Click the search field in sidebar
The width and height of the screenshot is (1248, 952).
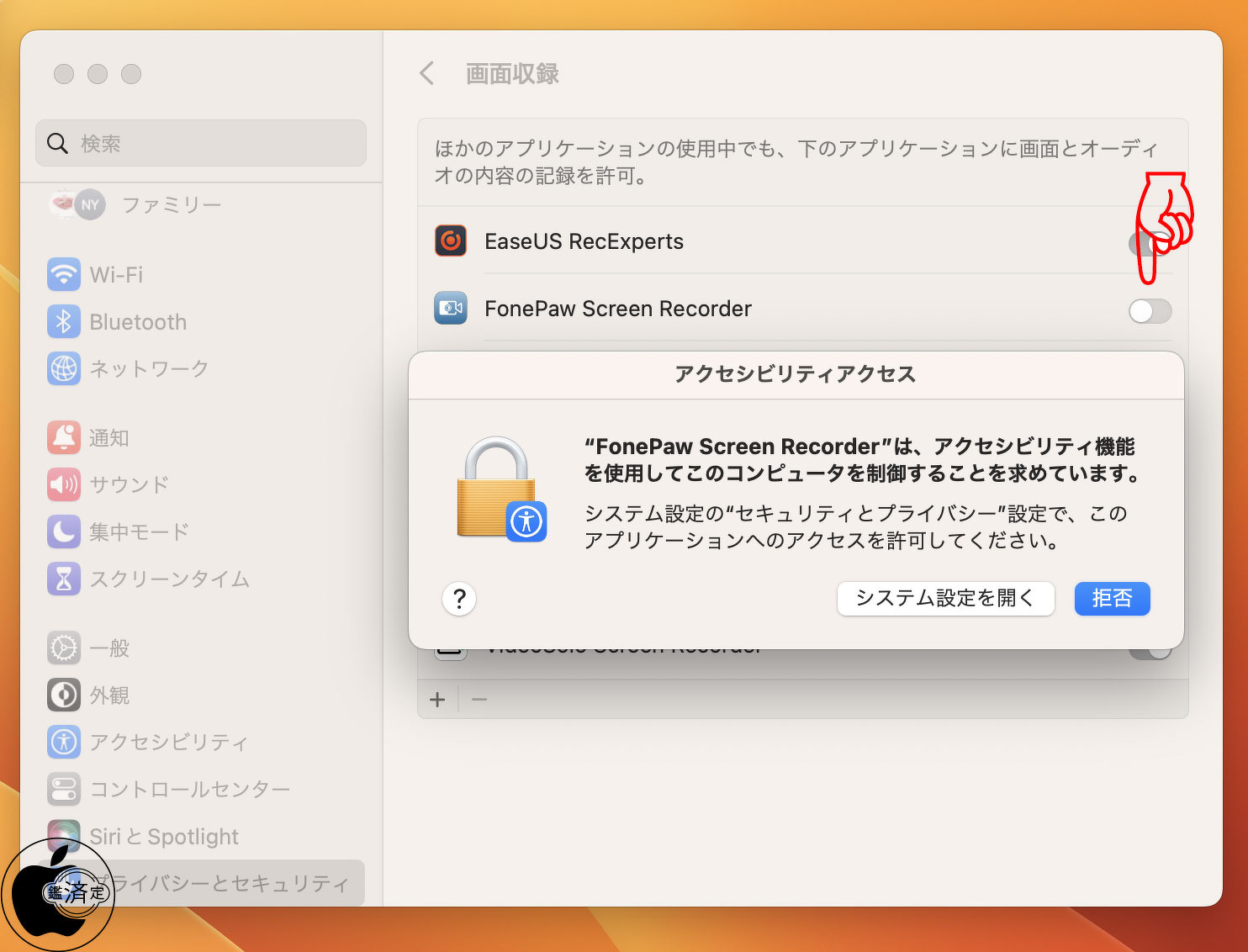point(202,143)
